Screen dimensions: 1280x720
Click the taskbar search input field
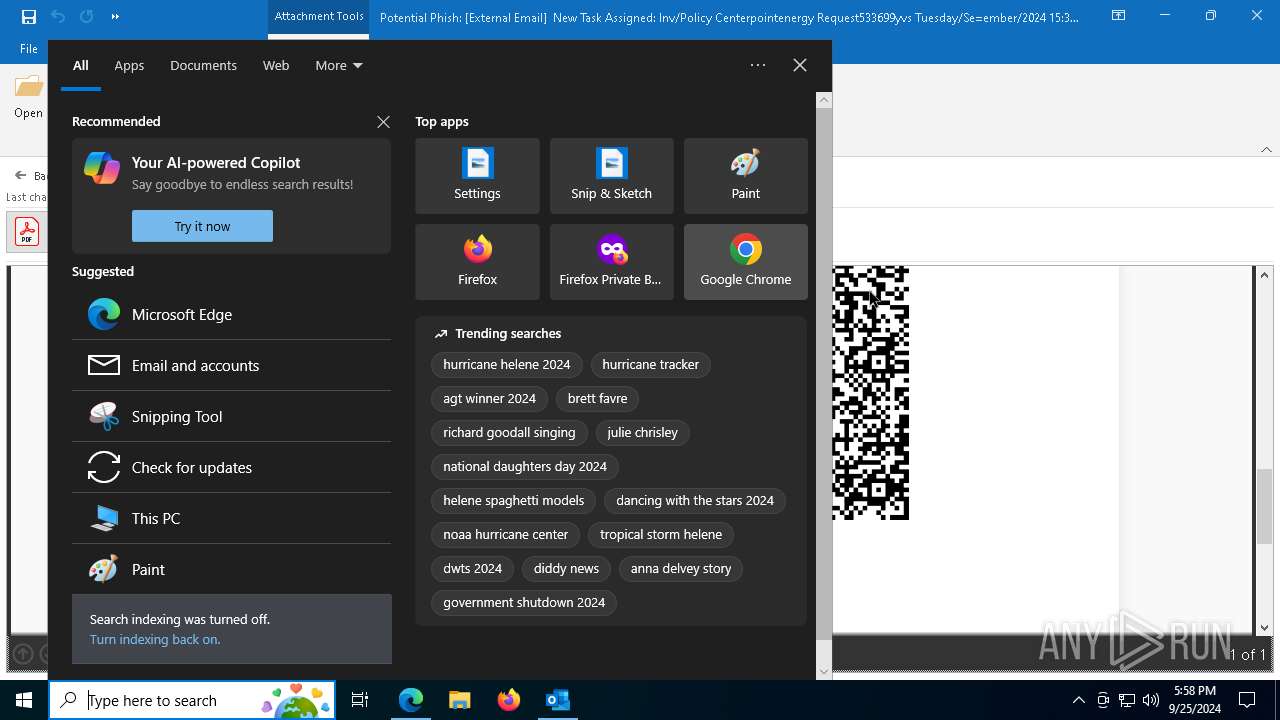[x=192, y=700]
